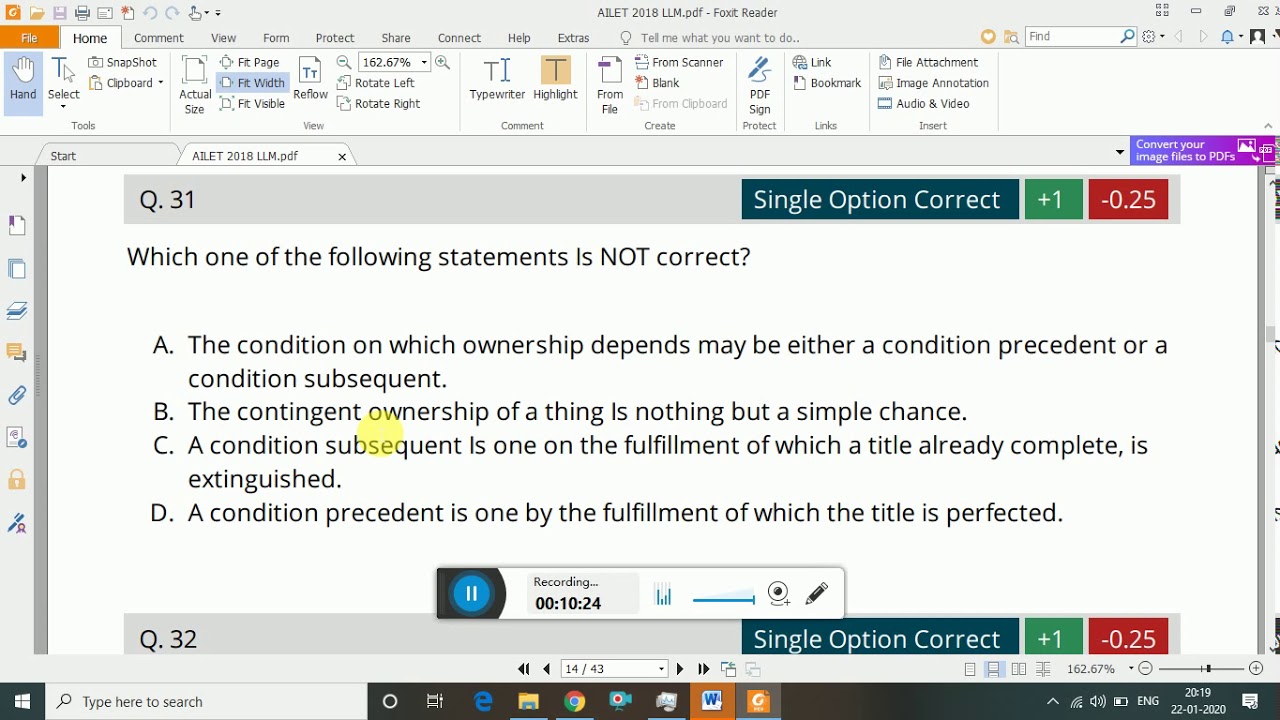Open the SnapShot tool
The height and width of the screenshot is (720, 1280).
pos(122,62)
